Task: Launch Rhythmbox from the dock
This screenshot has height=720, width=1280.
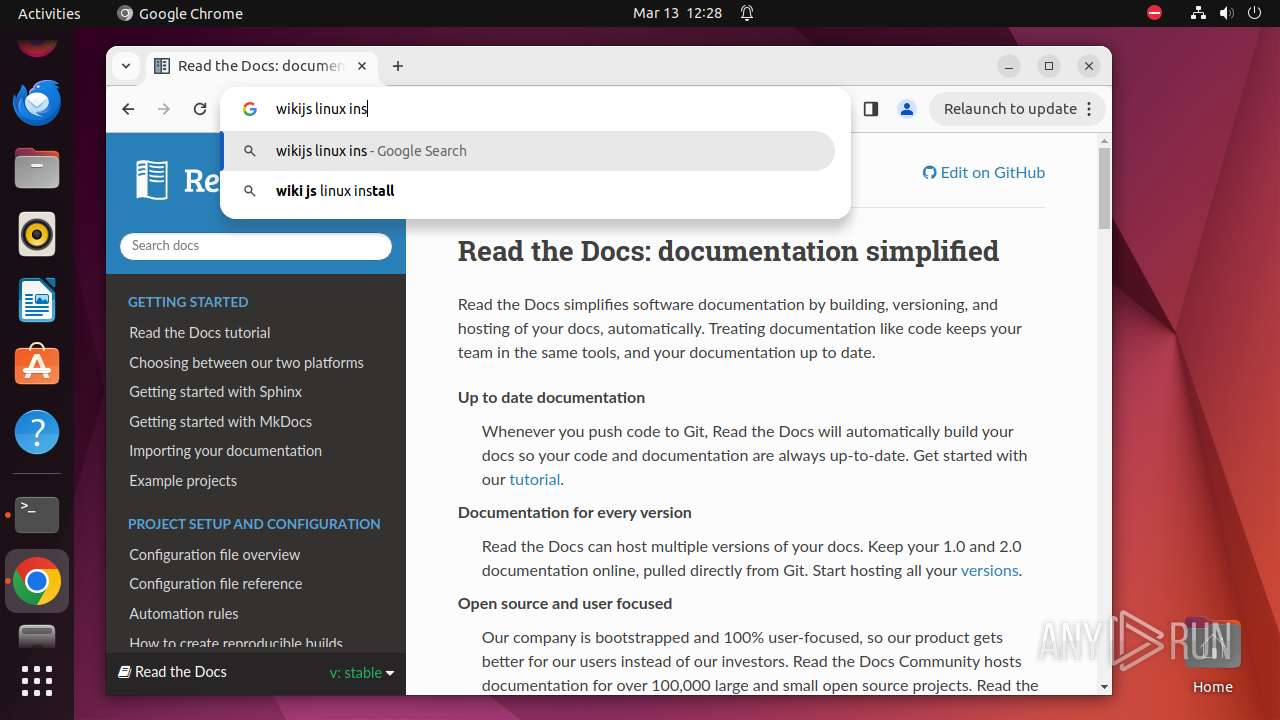Action: (37, 234)
